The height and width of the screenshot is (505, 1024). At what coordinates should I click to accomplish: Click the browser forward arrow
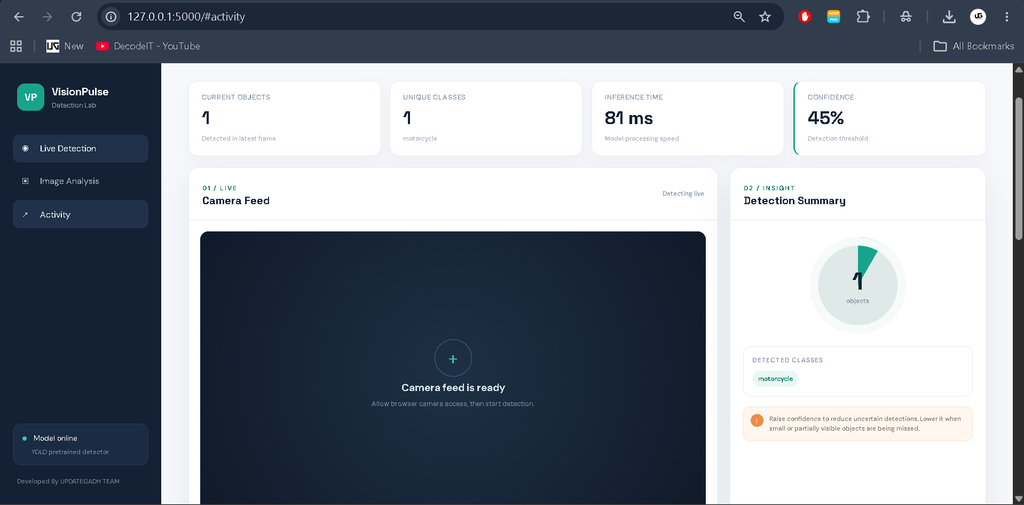pyautogui.click(x=47, y=17)
